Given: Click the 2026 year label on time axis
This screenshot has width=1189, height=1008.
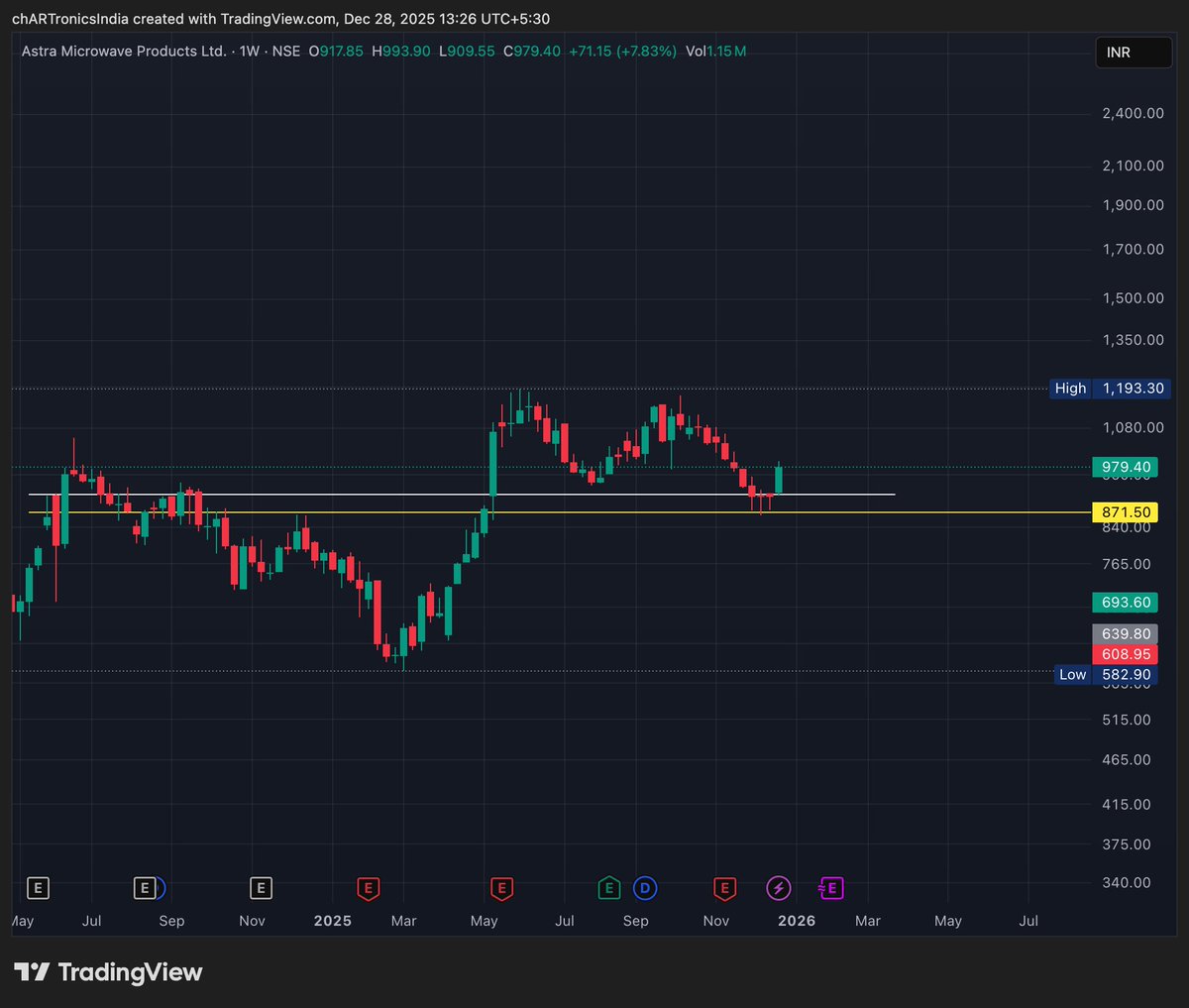Looking at the screenshot, I should [797, 921].
